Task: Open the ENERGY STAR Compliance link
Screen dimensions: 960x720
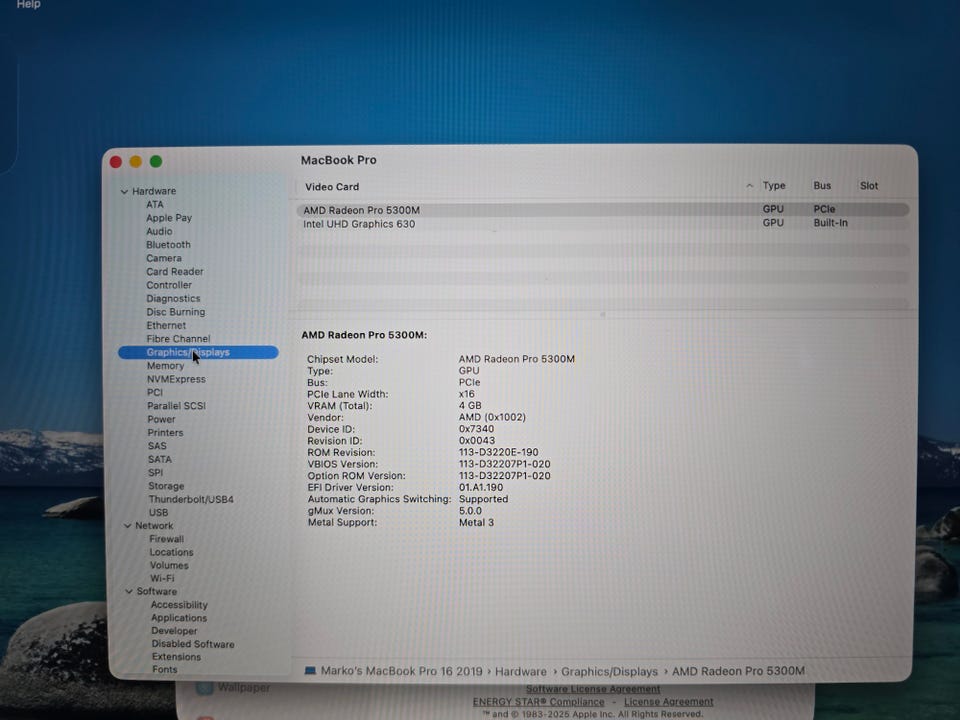Action: point(538,702)
